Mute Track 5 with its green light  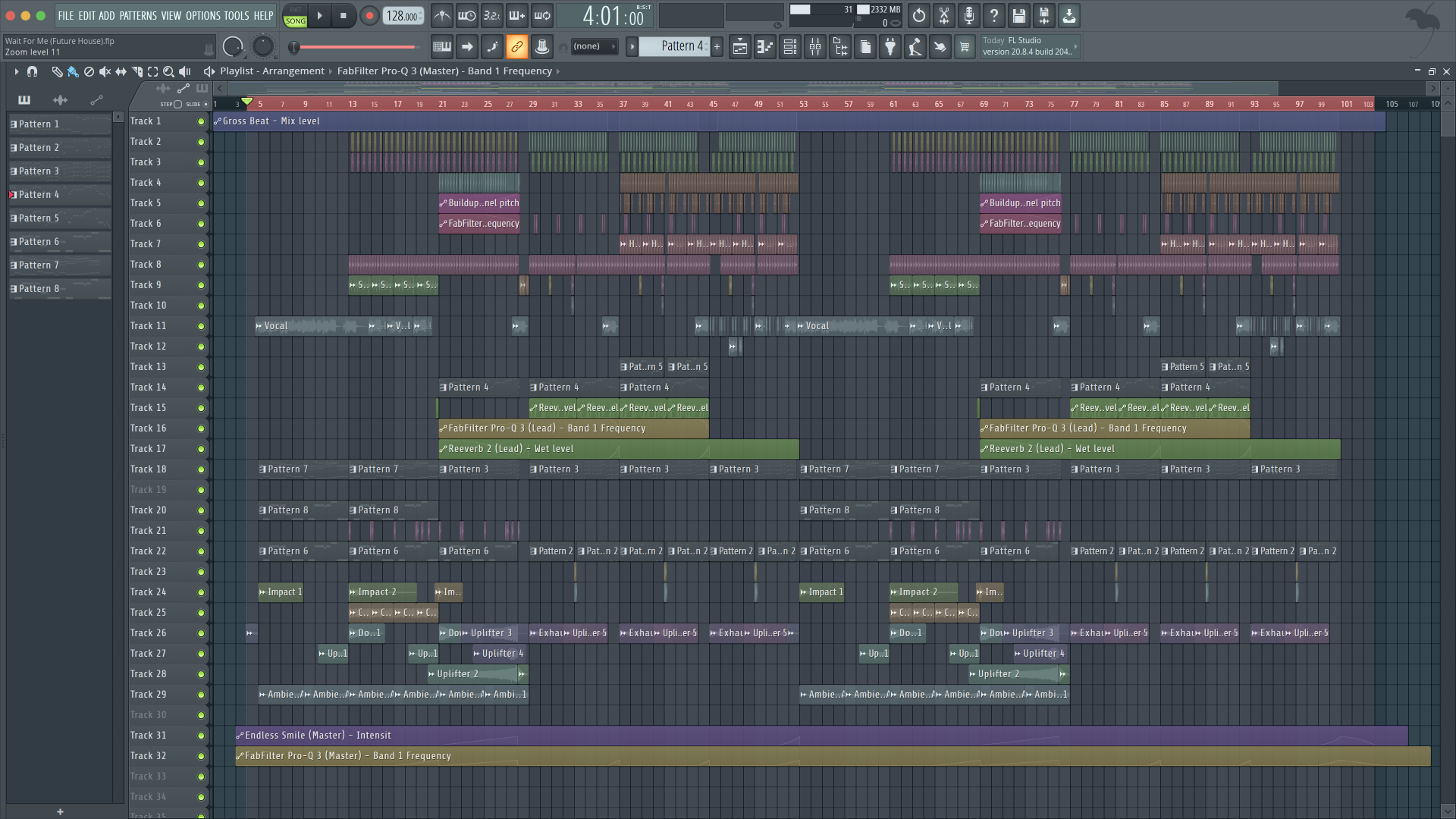pyautogui.click(x=201, y=203)
